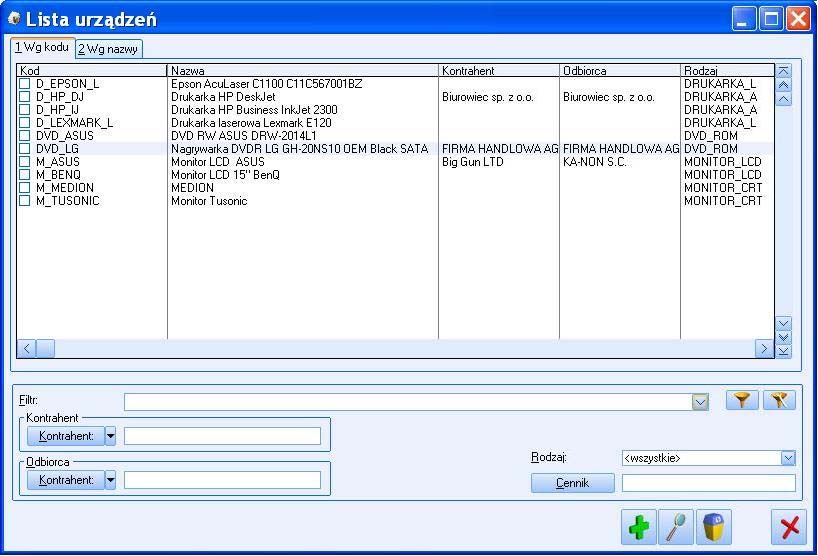This screenshot has width=818, height=556.
Task: Delete device using trash bin icon
Action: [x=714, y=527]
